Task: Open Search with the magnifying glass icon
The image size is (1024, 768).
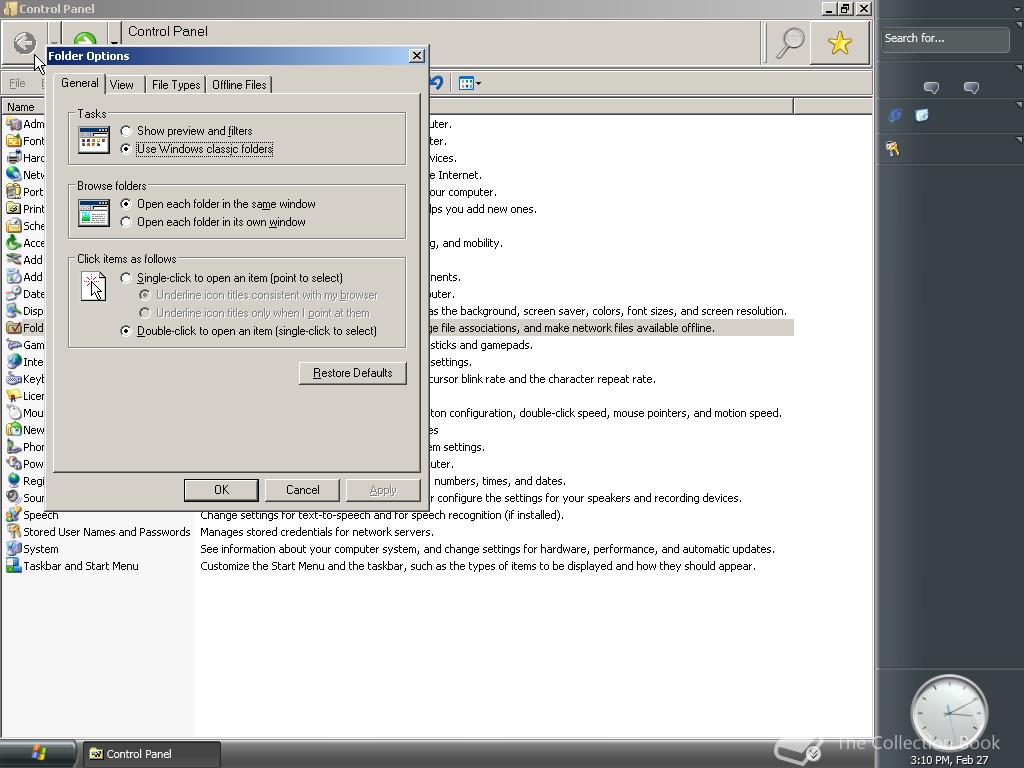Action: [790, 43]
